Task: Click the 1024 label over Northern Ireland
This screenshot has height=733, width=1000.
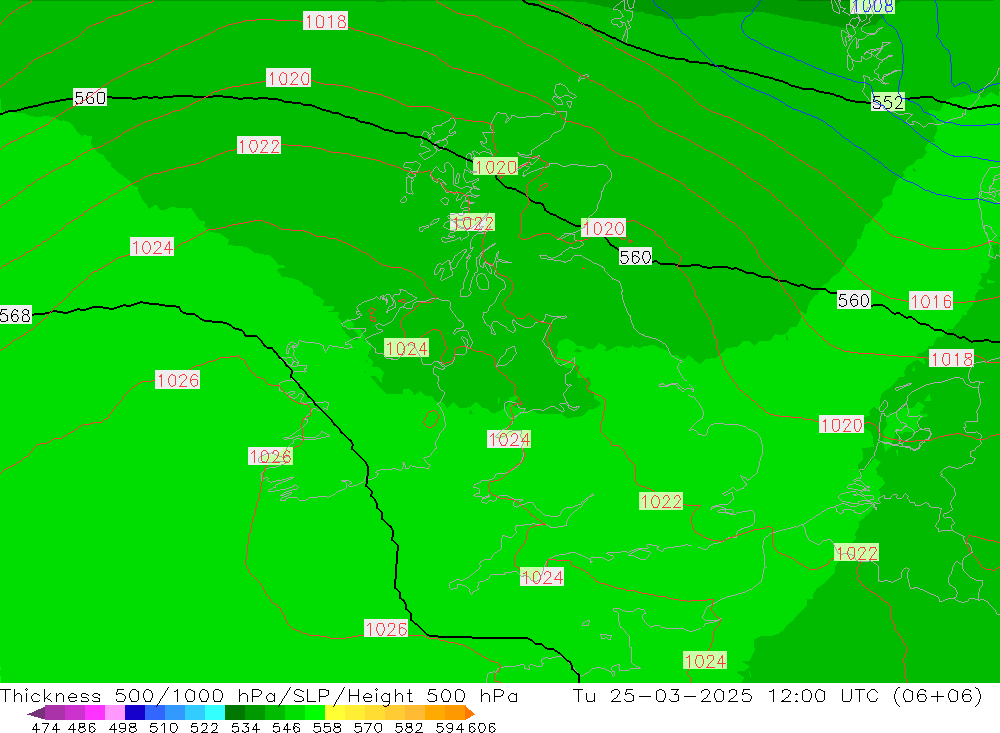Action: (406, 348)
